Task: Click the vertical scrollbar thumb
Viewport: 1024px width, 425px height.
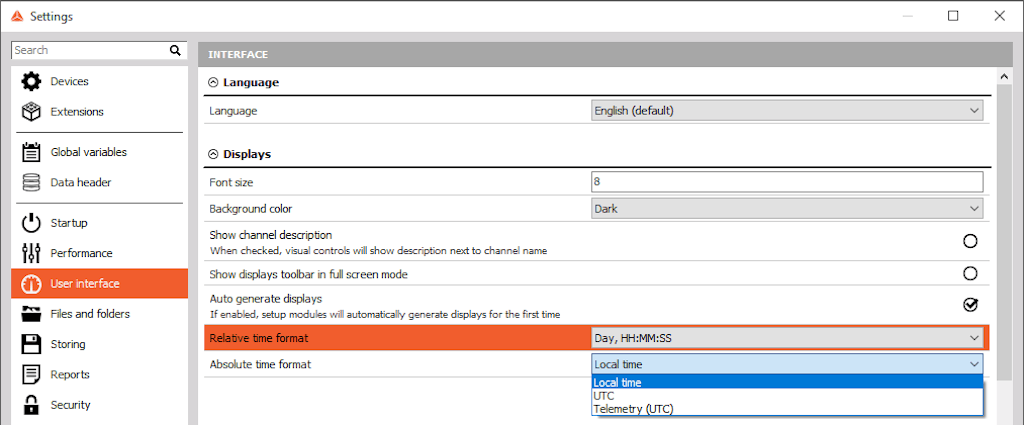Action: [x=1004, y=232]
